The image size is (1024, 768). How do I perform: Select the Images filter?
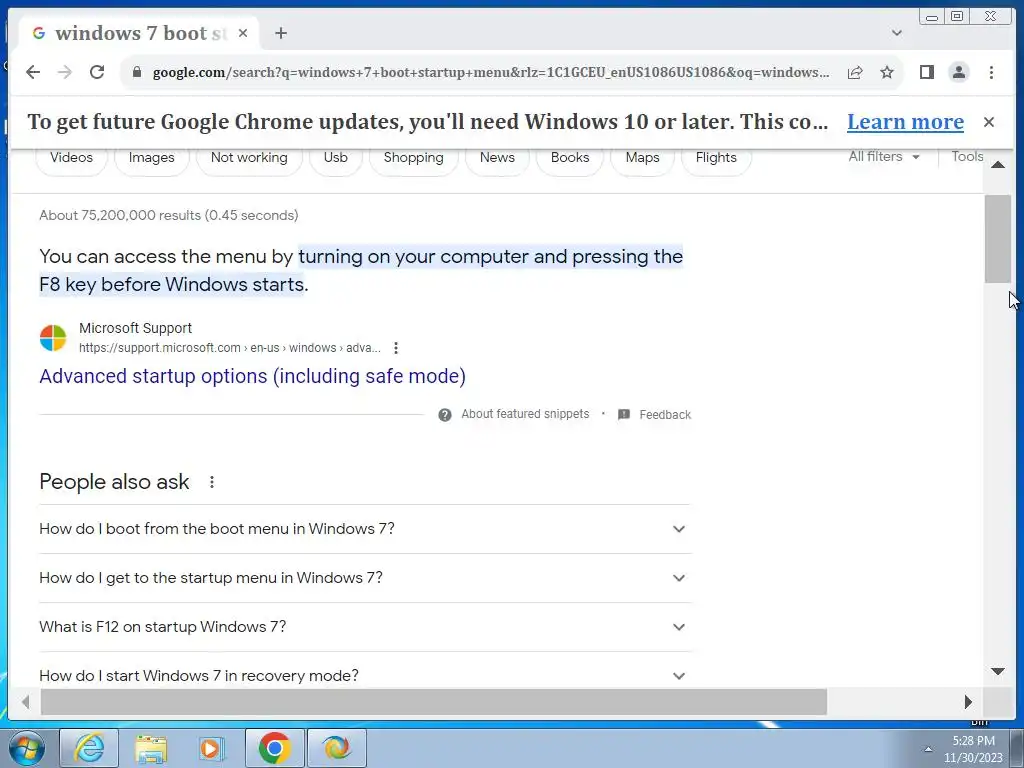(x=152, y=157)
